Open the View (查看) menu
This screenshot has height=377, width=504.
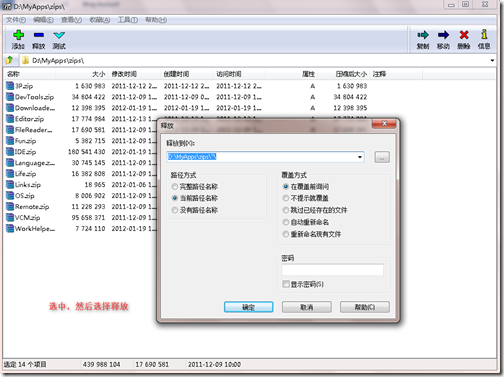pyautogui.click(x=71, y=20)
